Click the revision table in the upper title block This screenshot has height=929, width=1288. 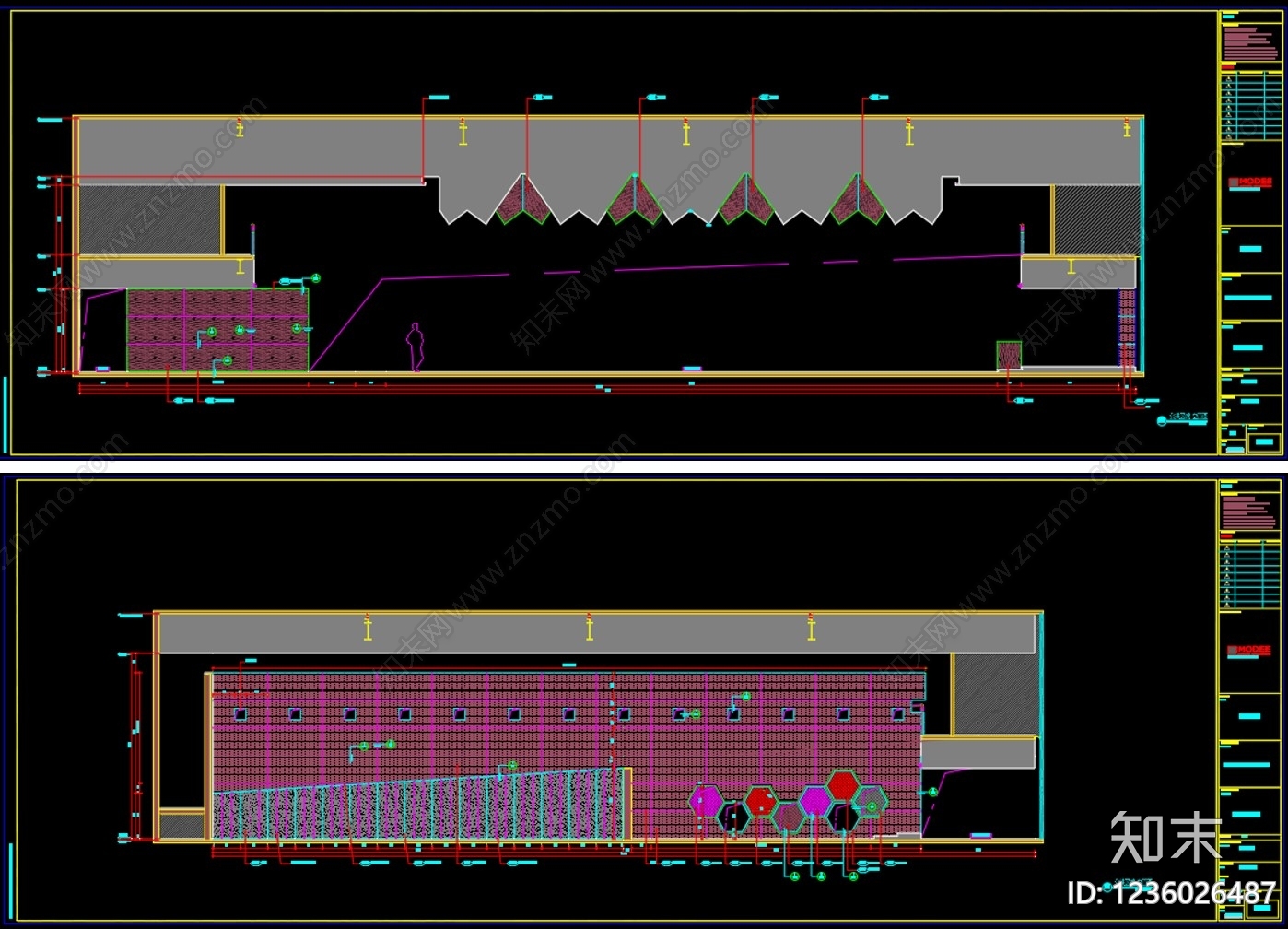tap(1251, 107)
